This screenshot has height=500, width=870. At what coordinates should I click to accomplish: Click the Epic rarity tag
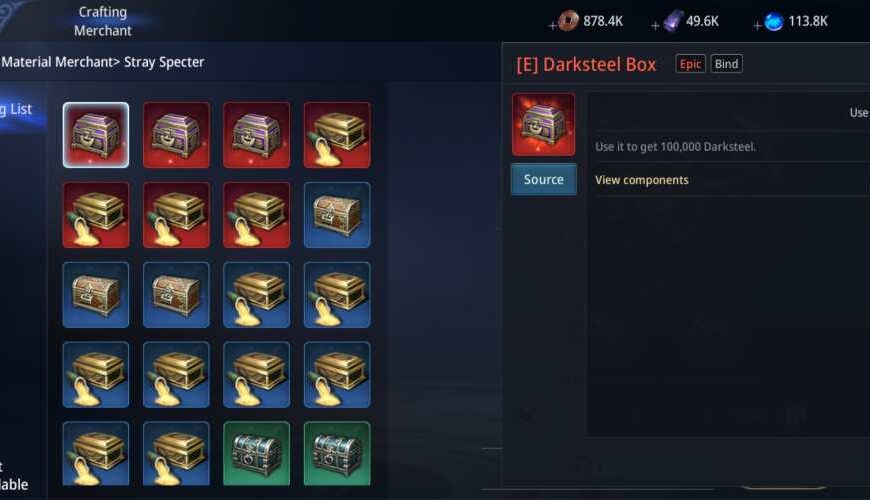(x=690, y=64)
